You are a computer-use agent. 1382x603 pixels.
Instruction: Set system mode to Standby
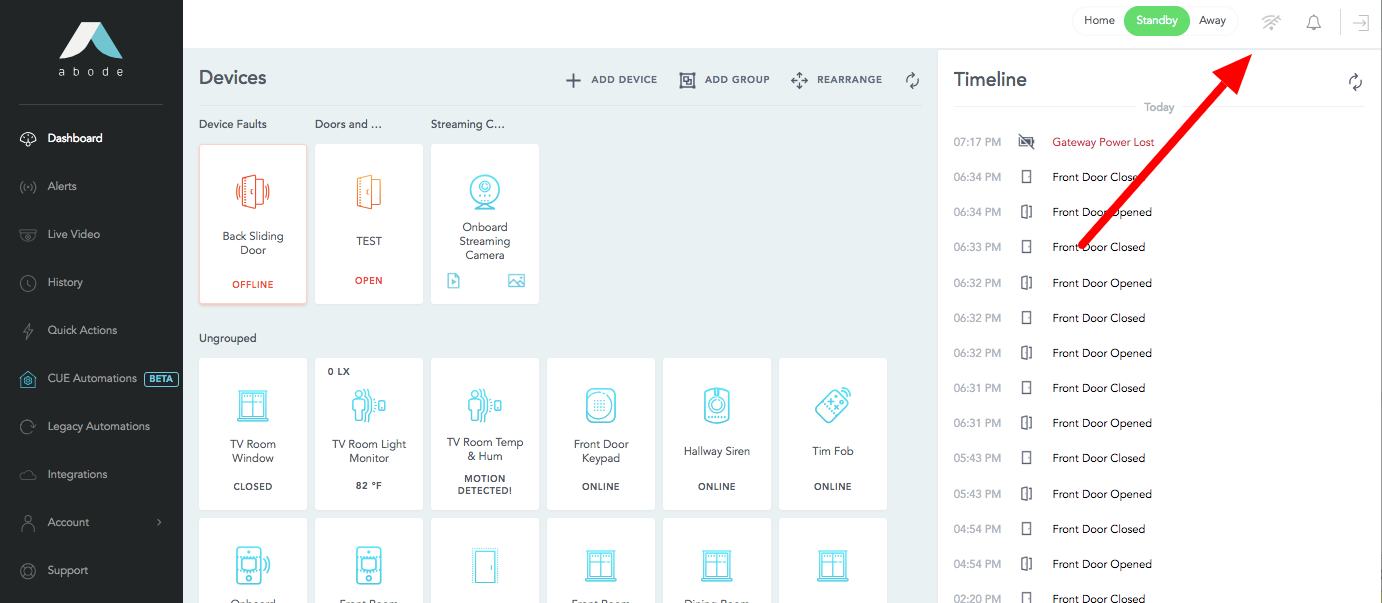(1157, 21)
